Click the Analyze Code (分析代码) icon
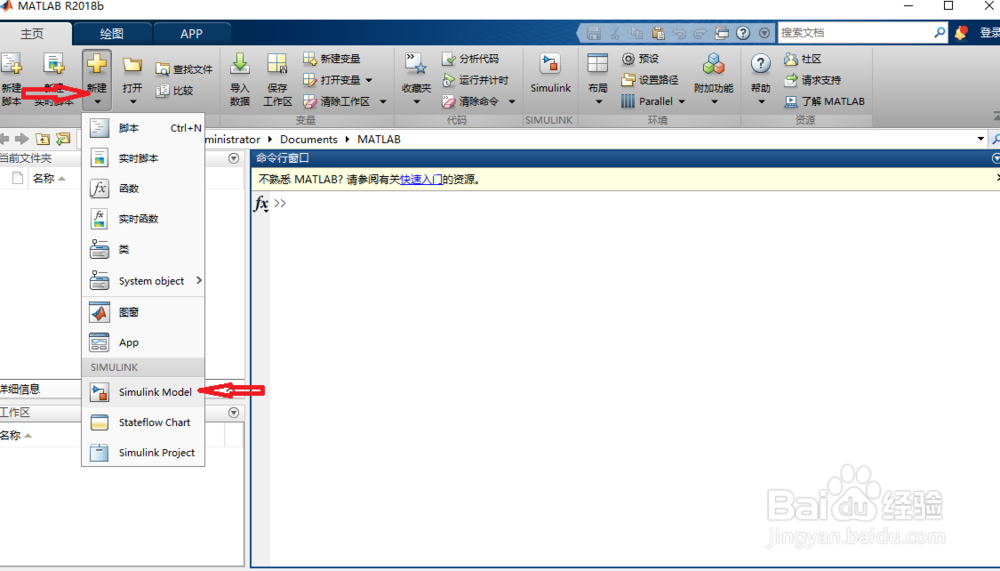The height and width of the screenshot is (571, 1000). pyautogui.click(x=449, y=59)
